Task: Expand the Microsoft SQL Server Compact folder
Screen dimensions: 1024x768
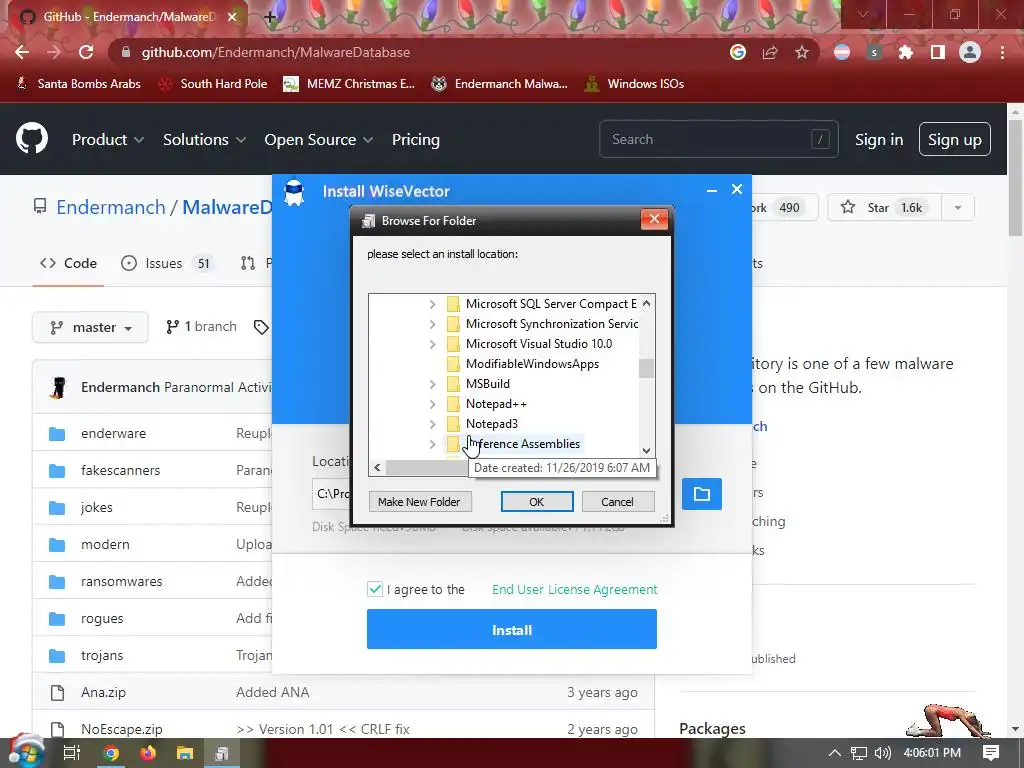Action: click(432, 304)
